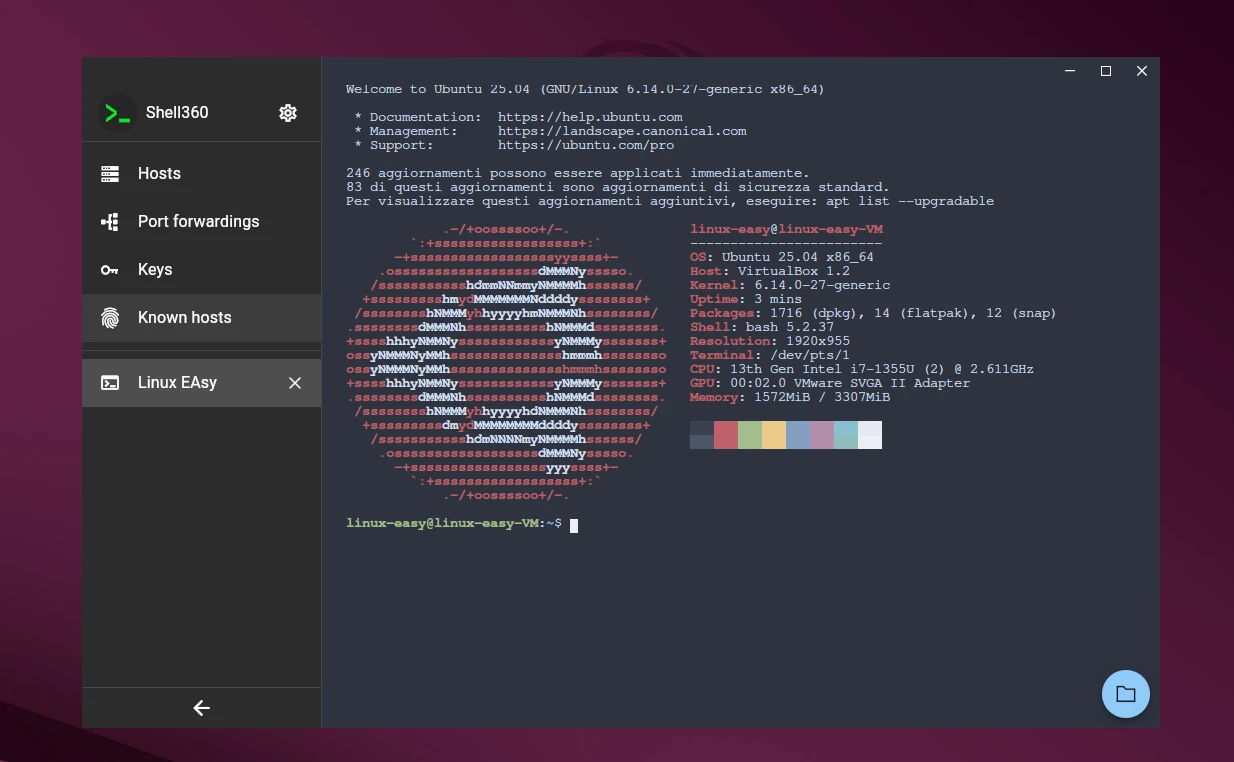Select the Keys key icon
1234x762 pixels.
(x=109, y=269)
